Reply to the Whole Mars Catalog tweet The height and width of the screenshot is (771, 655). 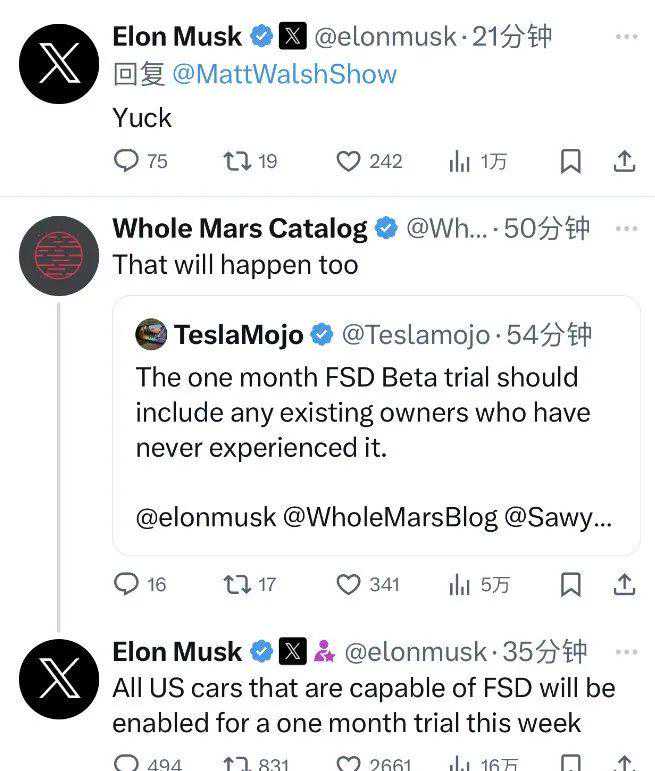[x=126, y=584]
